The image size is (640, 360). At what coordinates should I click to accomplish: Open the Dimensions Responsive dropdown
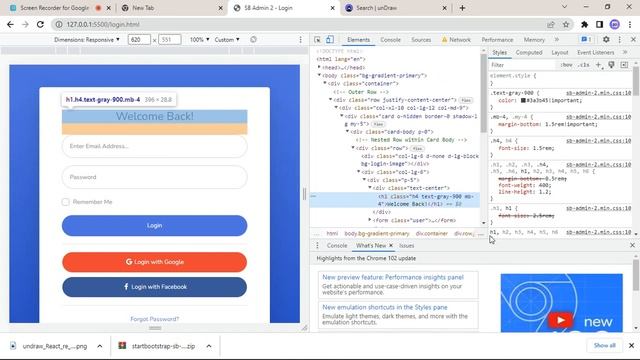[87, 40]
